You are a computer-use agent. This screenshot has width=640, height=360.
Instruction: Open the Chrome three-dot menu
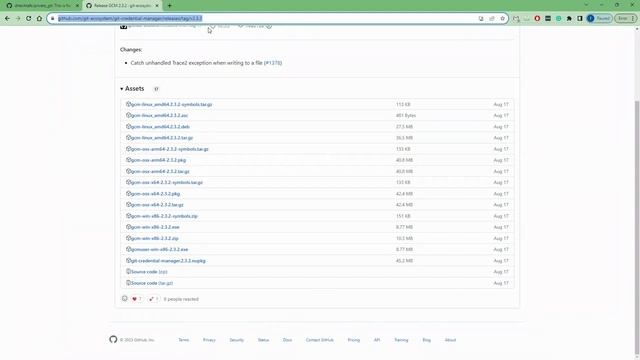pyautogui.click(x=633, y=18)
